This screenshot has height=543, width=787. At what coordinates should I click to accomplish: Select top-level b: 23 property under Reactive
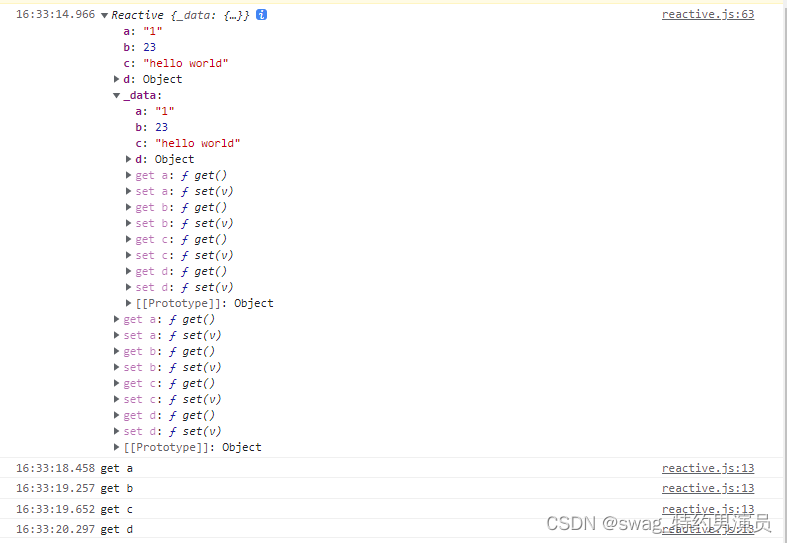(140, 48)
